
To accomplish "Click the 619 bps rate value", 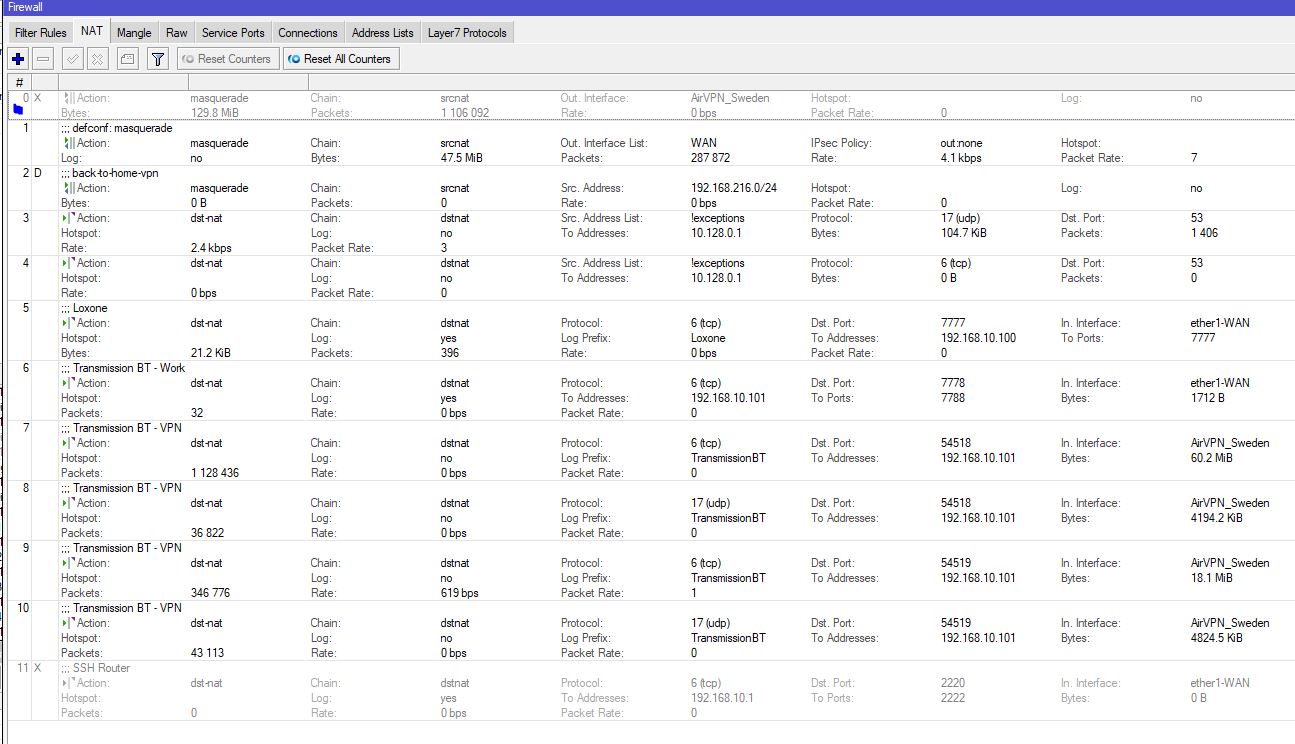I will click(460, 593).
